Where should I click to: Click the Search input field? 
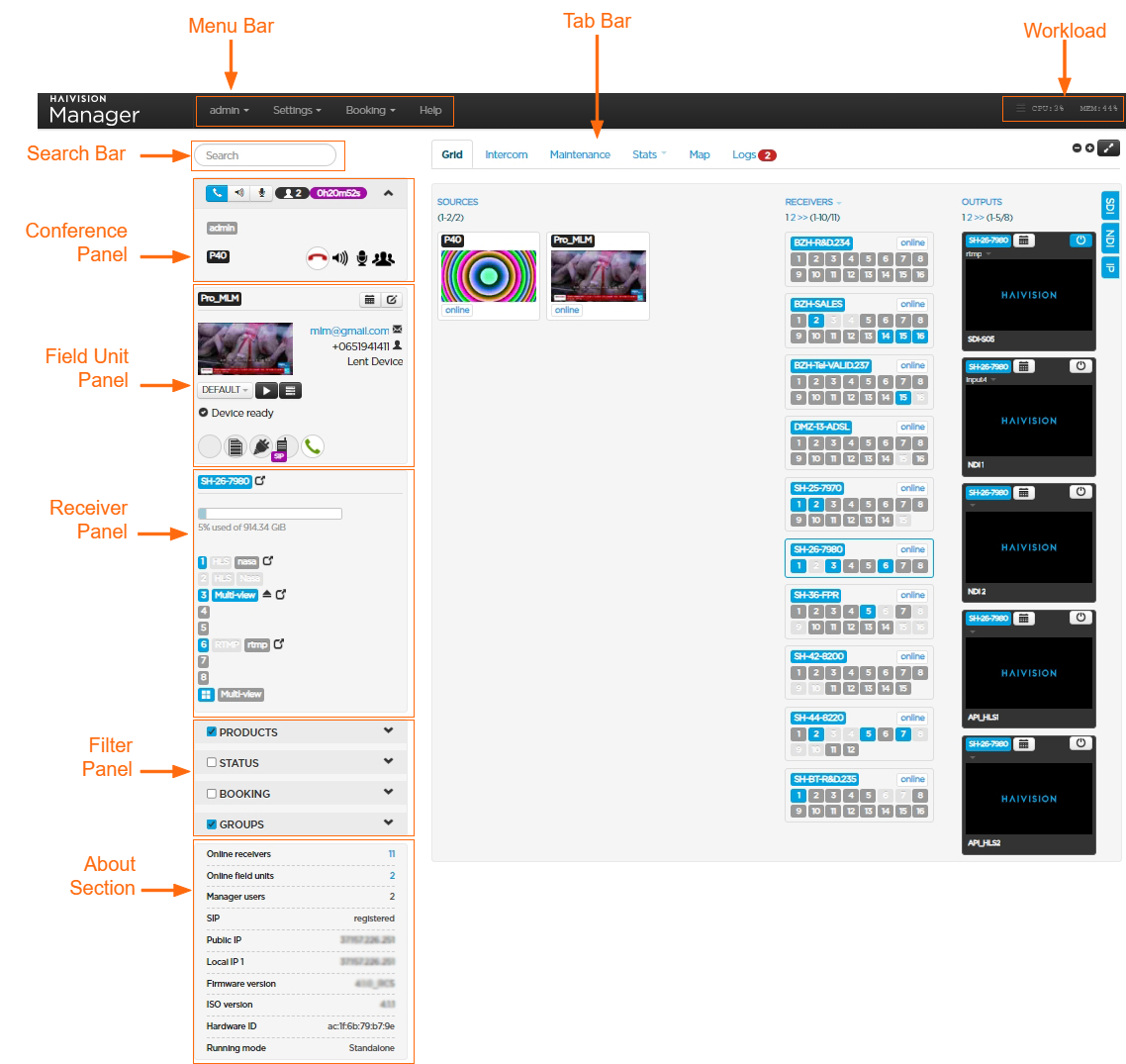click(265, 155)
